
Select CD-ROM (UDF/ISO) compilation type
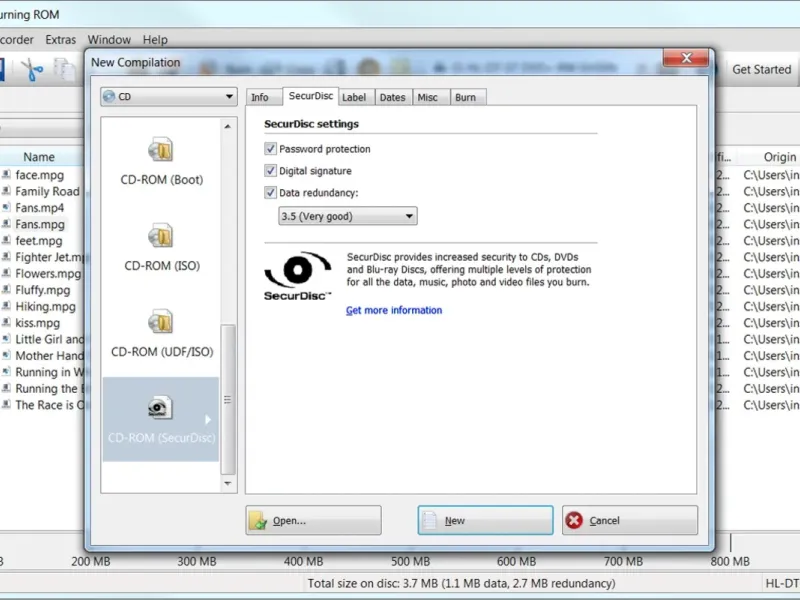(x=161, y=334)
